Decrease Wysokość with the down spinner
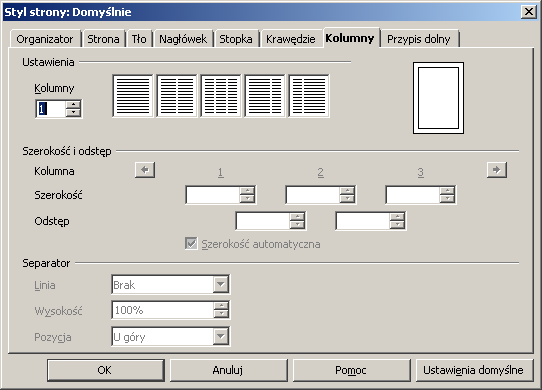This screenshot has height=390, width=542. tap(221, 314)
